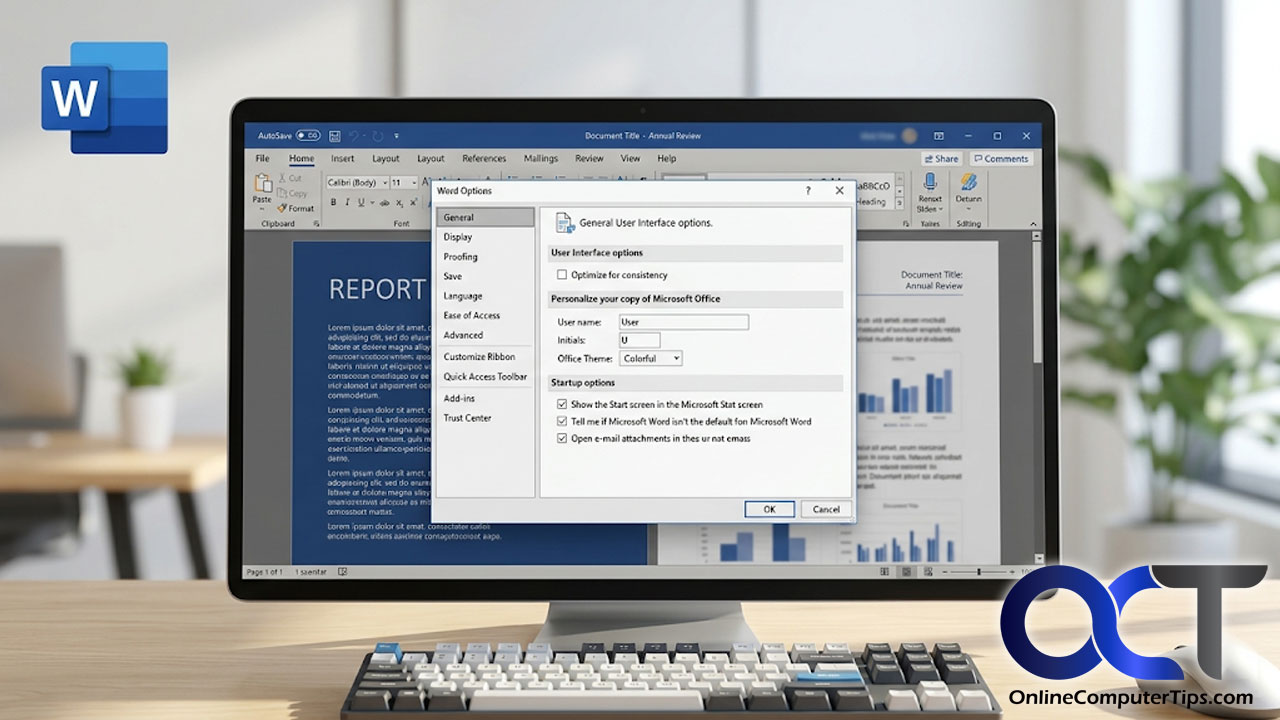
Task: Click the blue pen editor icon in the ribbon
Action: point(968,182)
